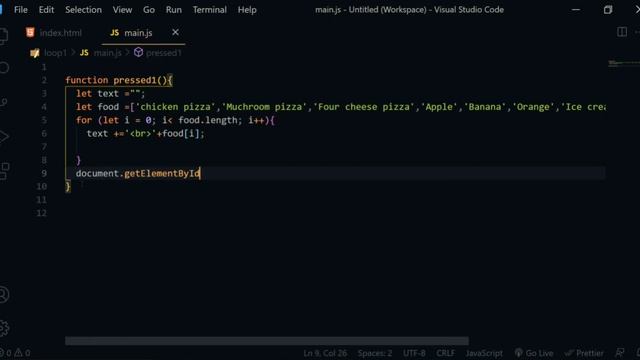Click the pressed1 breadcrumb symbol

163,53
